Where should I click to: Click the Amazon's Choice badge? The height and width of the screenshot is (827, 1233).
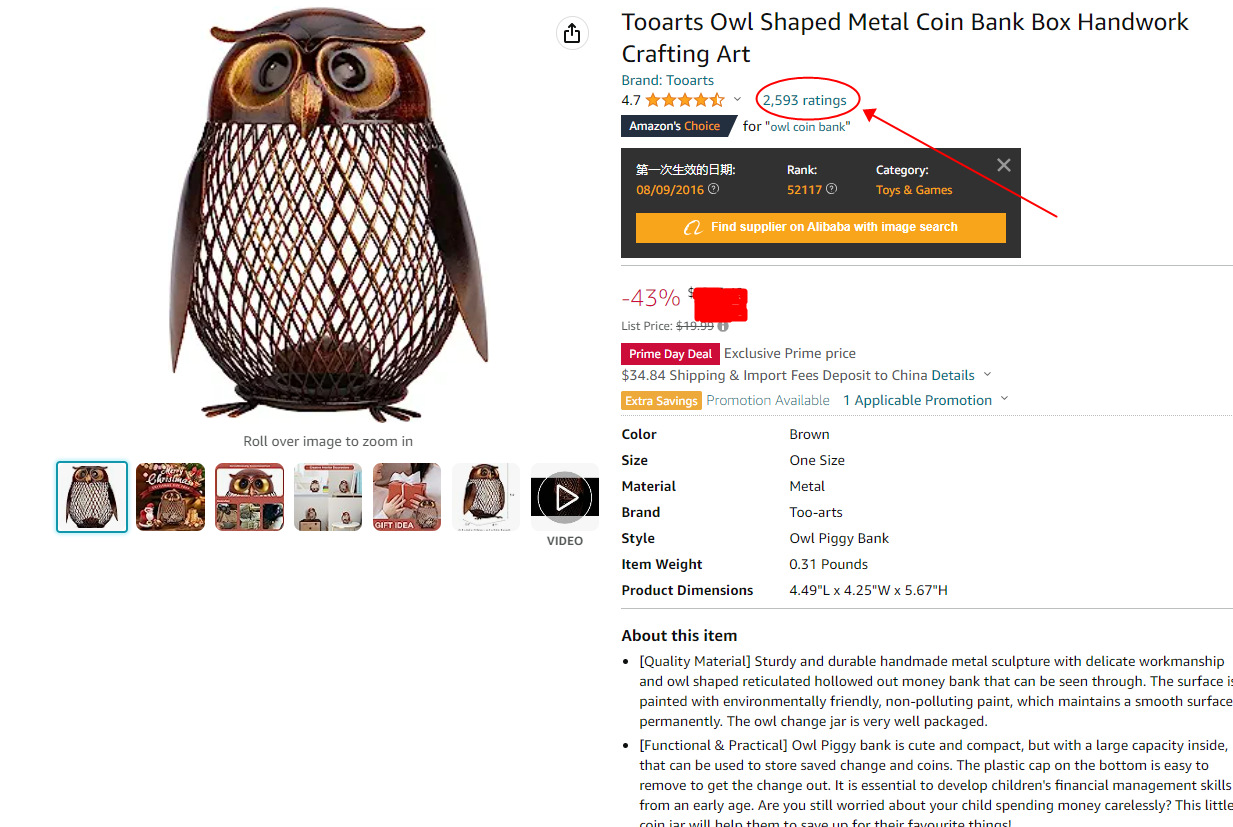[674, 126]
